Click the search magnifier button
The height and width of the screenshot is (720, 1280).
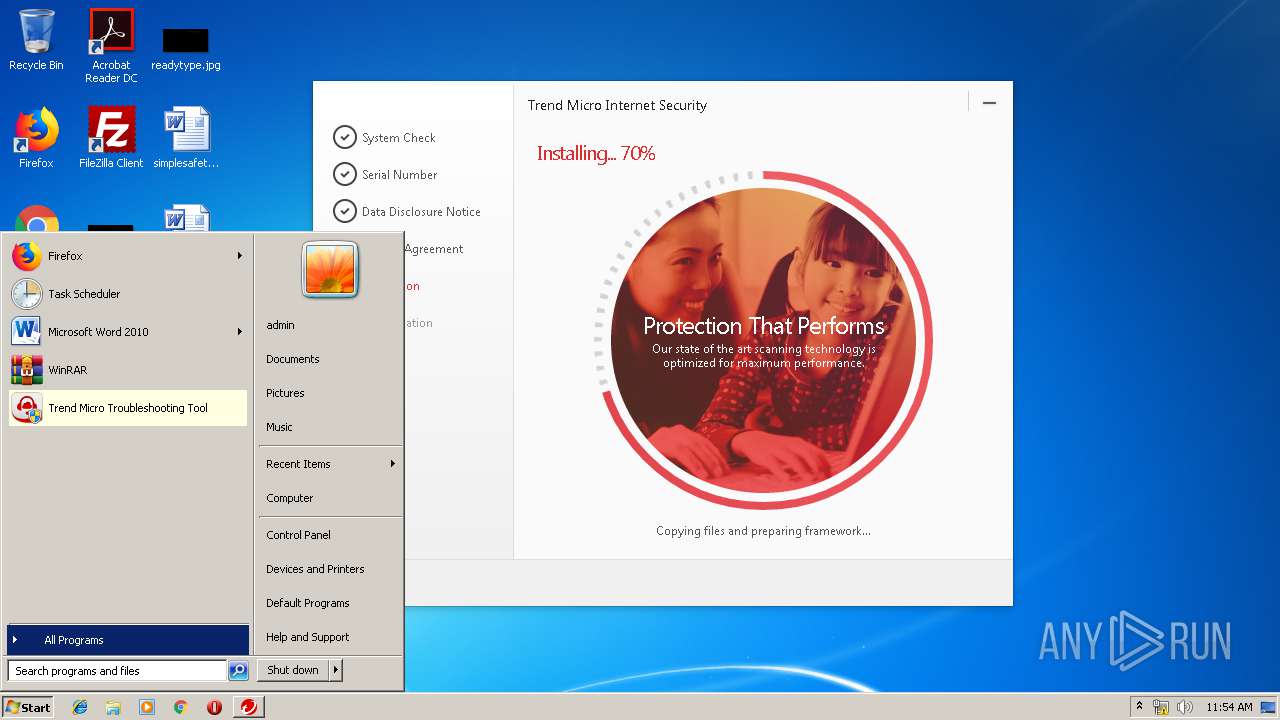(x=238, y=671)
